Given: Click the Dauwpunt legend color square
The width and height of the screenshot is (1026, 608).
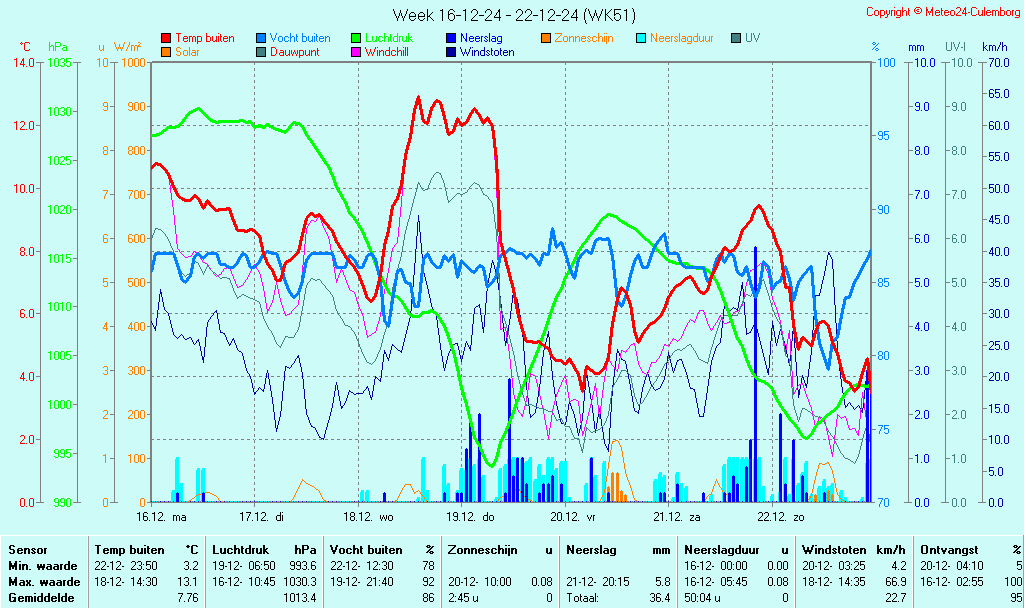Looking at the screenshot, I should coord(260,52).
